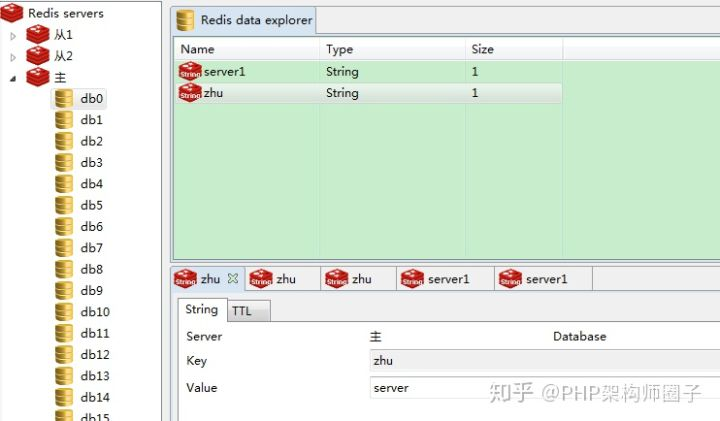The width and height of the screenshot is (720, 421).
Task: Click the Redis servers root label
Action: point(66,13)
